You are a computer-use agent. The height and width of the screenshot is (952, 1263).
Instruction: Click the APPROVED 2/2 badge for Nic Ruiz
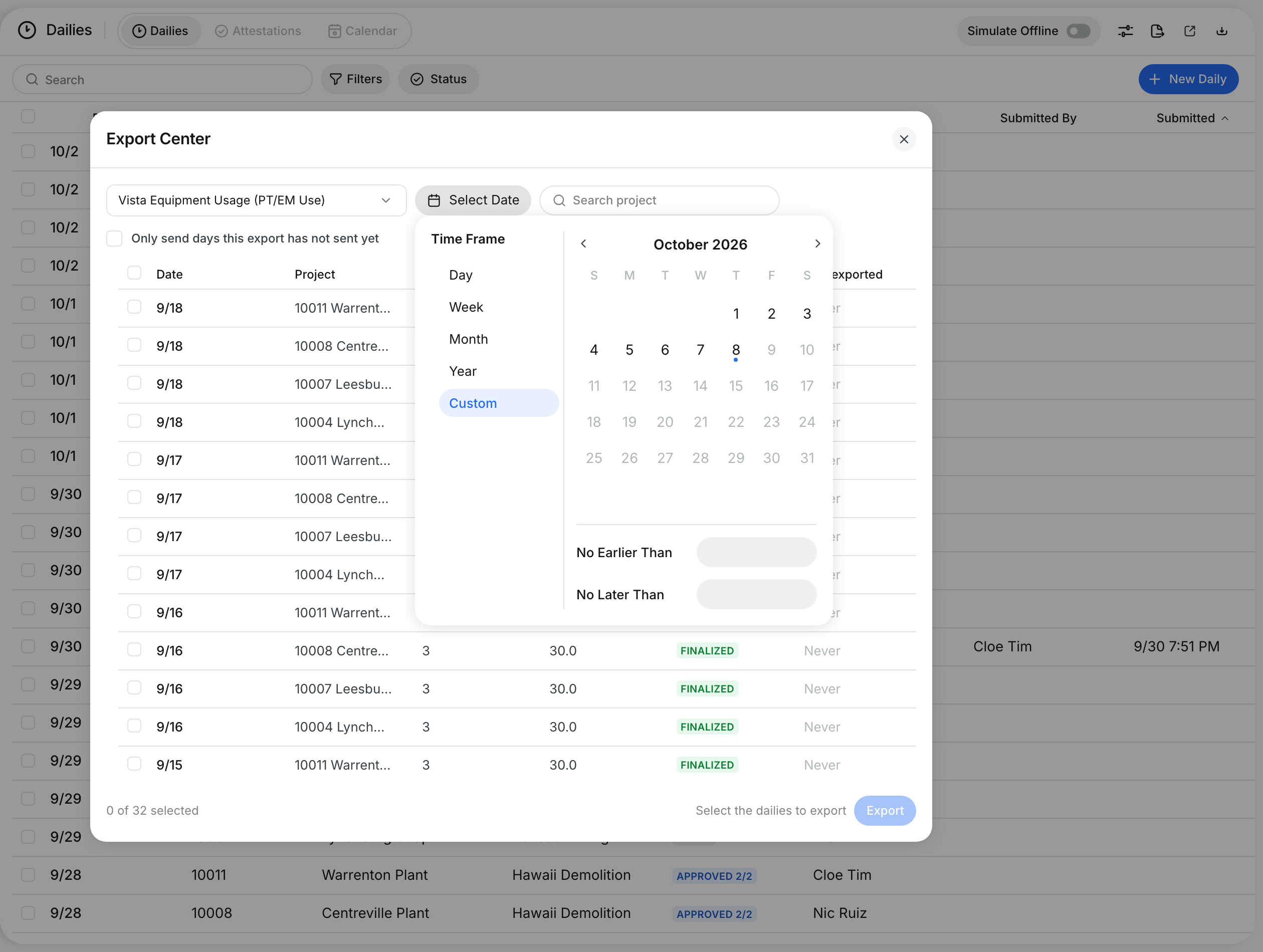click(x=714, y=914)
